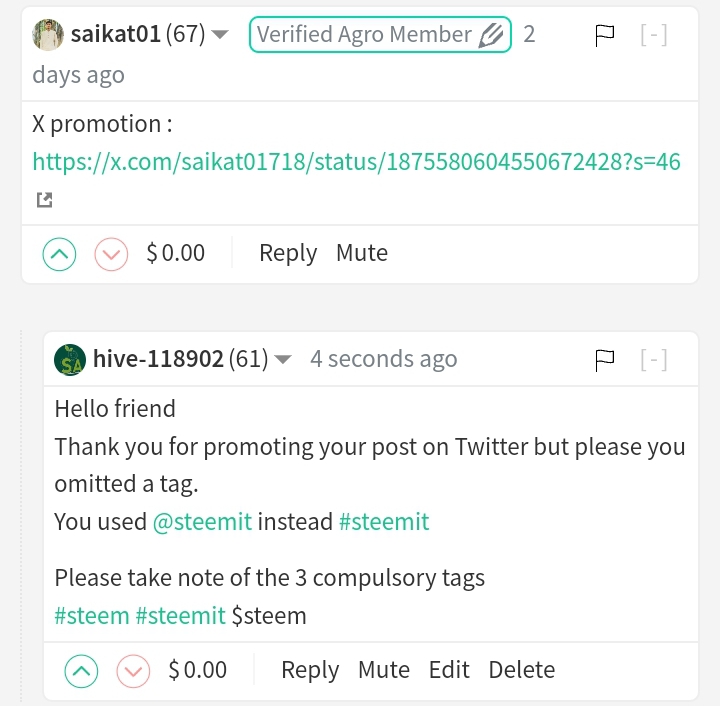Flag saikat01's comment
This screenshot has width=720, height=706.
pyautogui.click(x=604, y=36)
